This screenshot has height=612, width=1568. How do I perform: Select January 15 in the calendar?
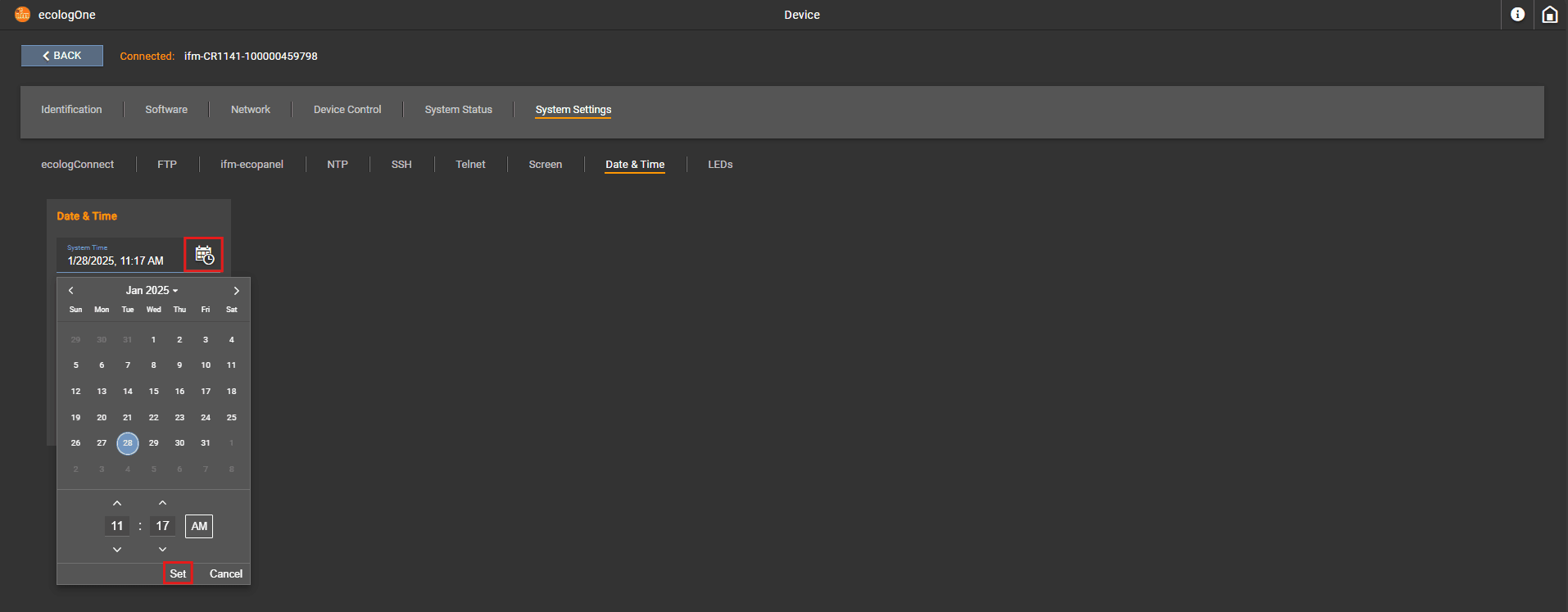pyautogui.click(x=154, y=392)
